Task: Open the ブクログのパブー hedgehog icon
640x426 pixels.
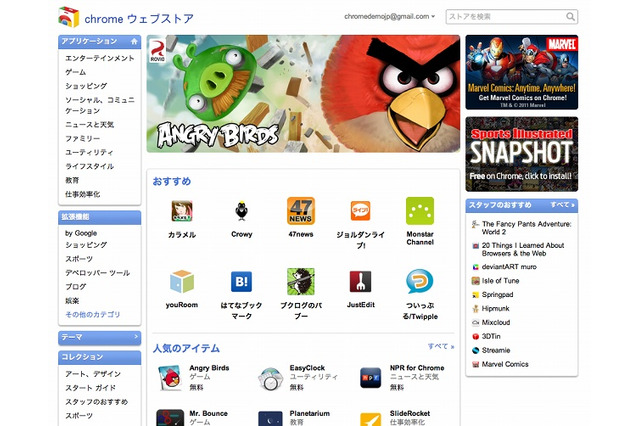Action: tap(301, 281)
